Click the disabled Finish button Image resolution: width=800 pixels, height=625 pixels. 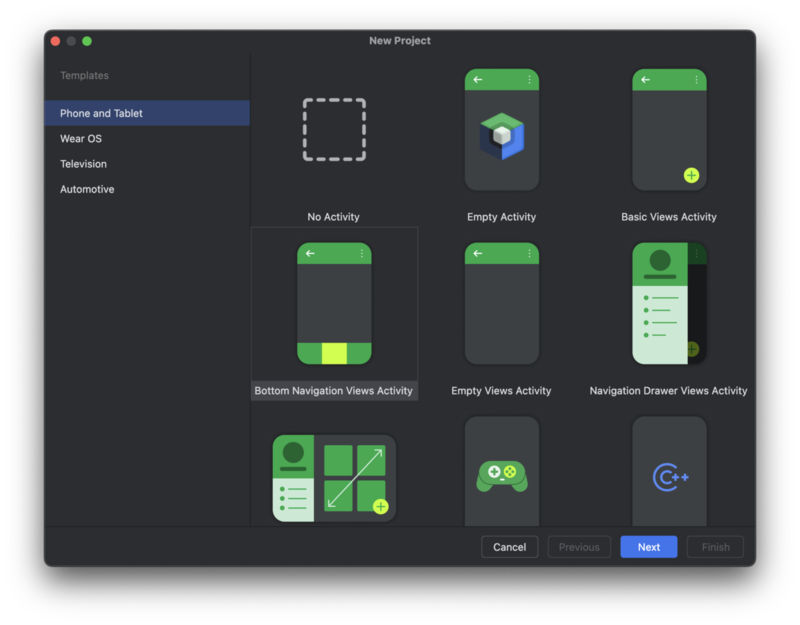coord(715,547)
